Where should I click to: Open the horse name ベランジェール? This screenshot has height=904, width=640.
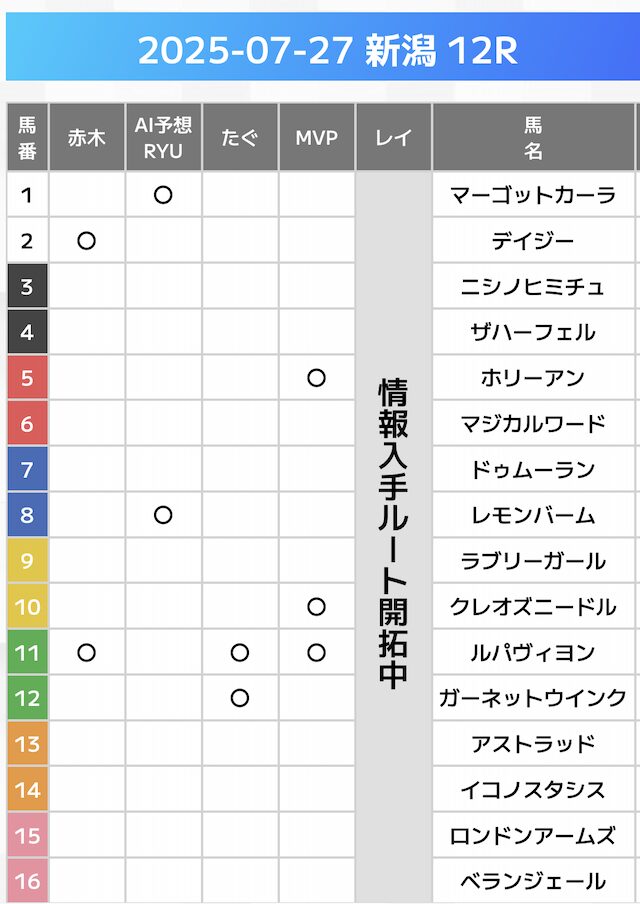(533, 881)
